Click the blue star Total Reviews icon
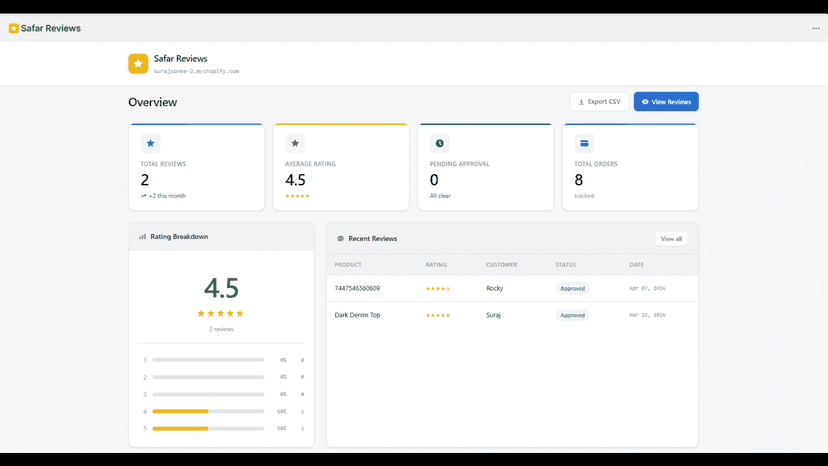The image size is (828, 466). click(150, 143)
